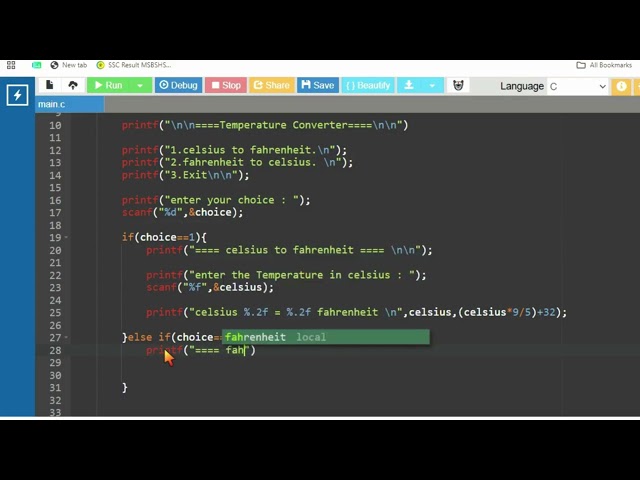This screenshot has height=480, width=640.
Task: Open the New tab bookmark
Action: (x=69, y=65)
